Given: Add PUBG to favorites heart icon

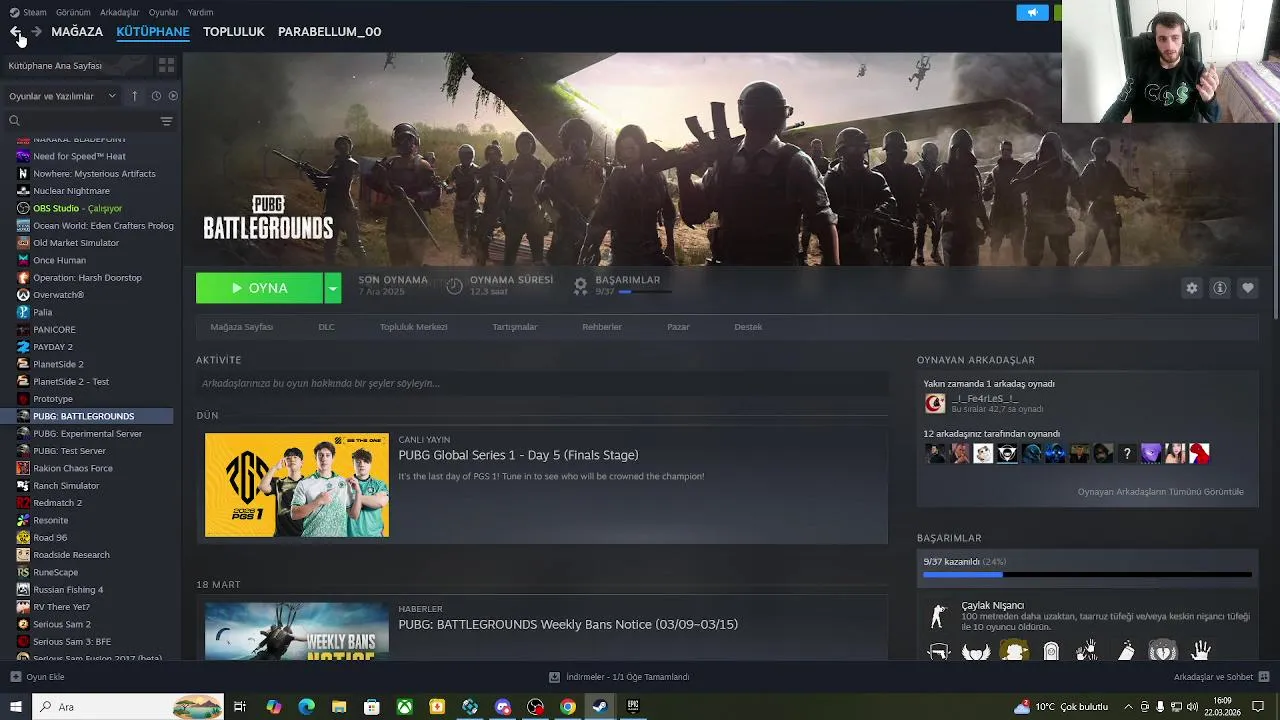Looking at the screenshot, I should [1247, 288].
